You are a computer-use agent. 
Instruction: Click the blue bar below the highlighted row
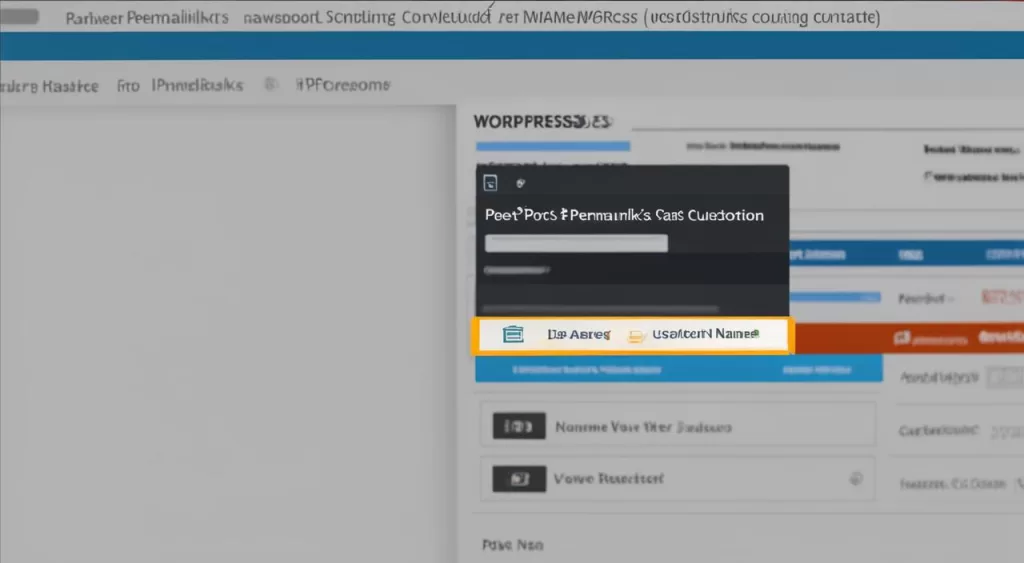(x=679, y=369)
